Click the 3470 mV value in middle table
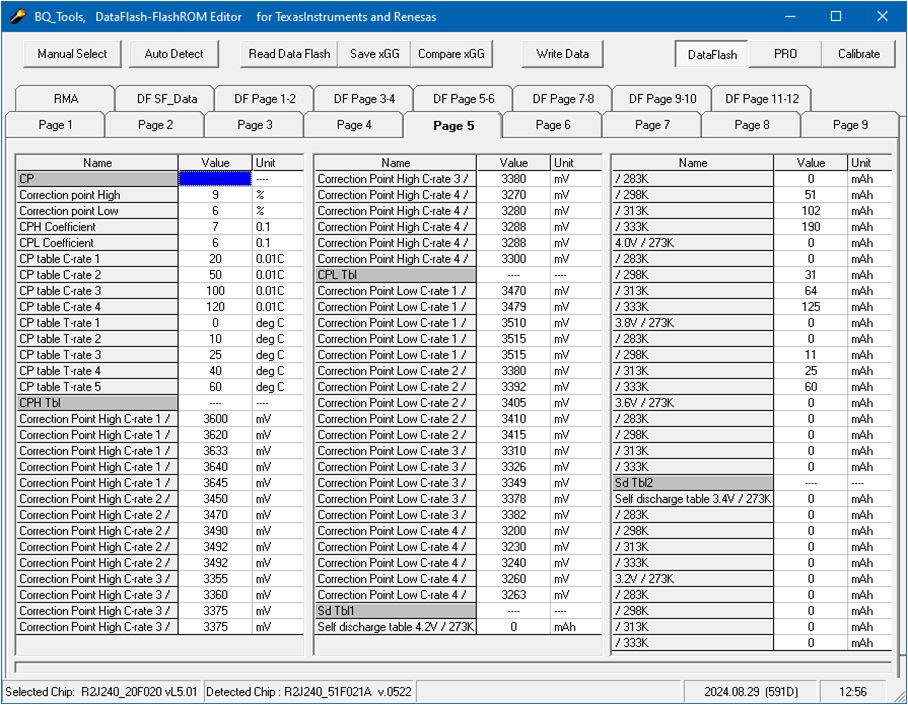The image size is (908, 705). 514,291
